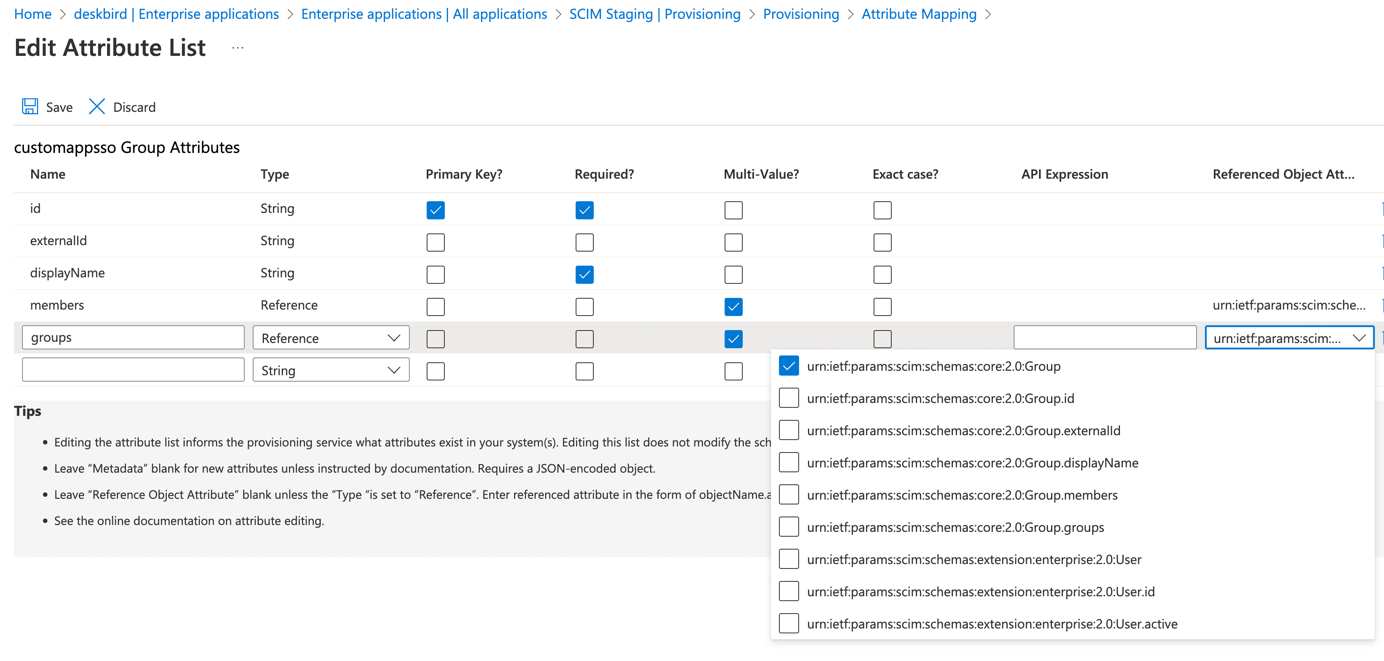Select the enterprise:2.0:User.active option checkbox
The image size is (1384, 661).
point(789,624)
